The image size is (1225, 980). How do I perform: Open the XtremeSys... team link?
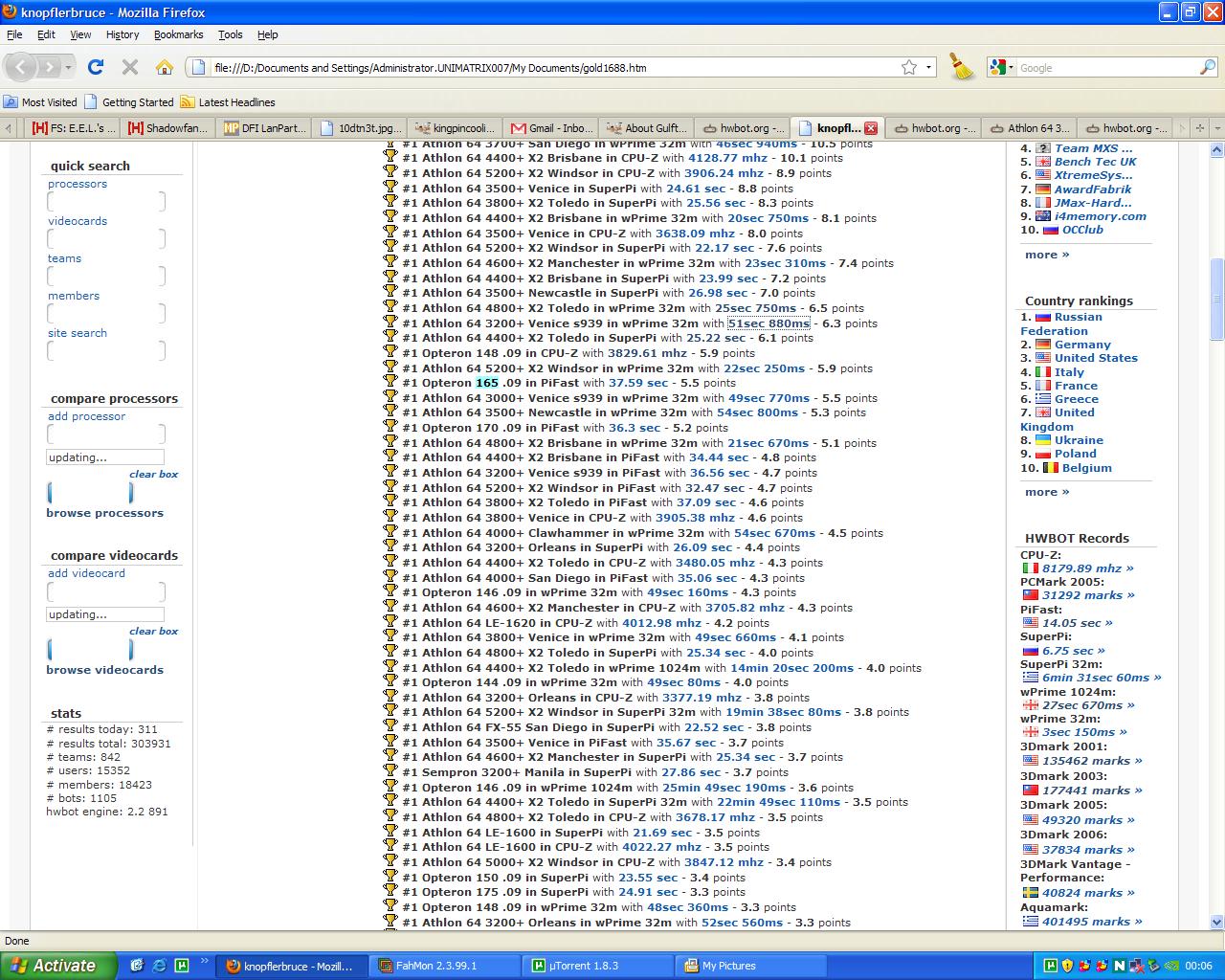point(1093,175)
